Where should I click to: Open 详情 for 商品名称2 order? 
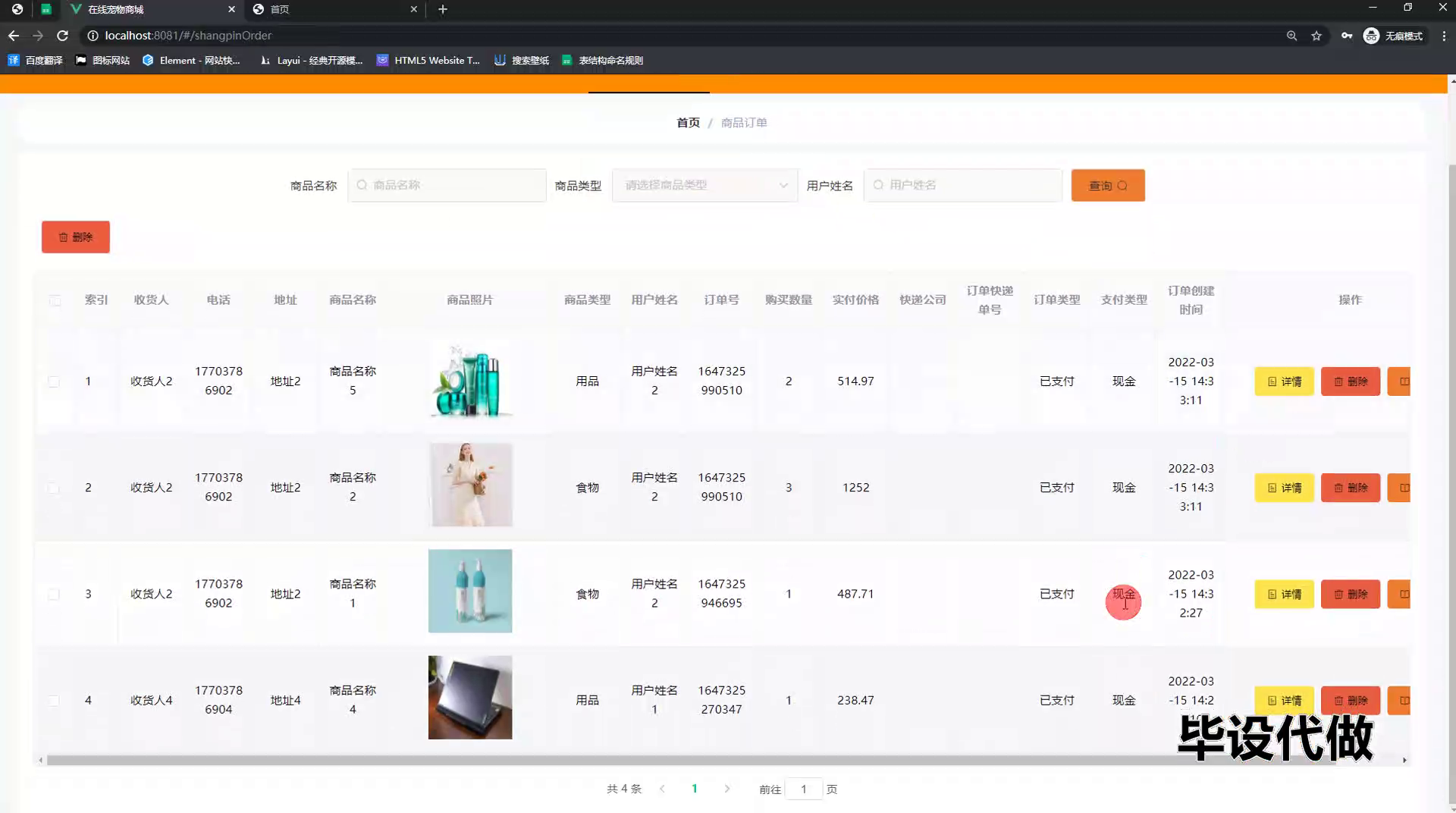click(1284, 488)
